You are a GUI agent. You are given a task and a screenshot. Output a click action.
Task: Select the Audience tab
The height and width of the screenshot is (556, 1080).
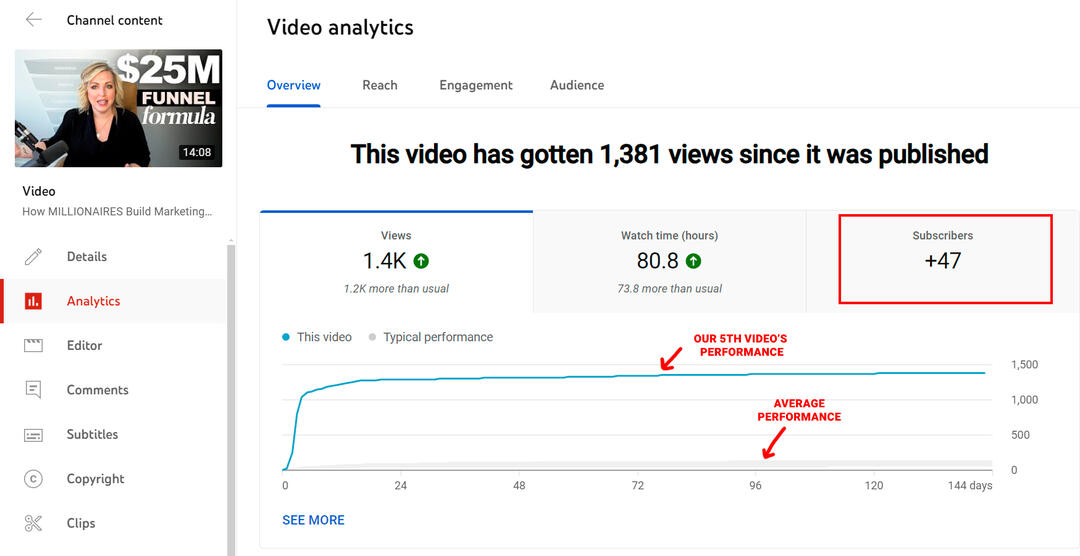coord(577,85)
